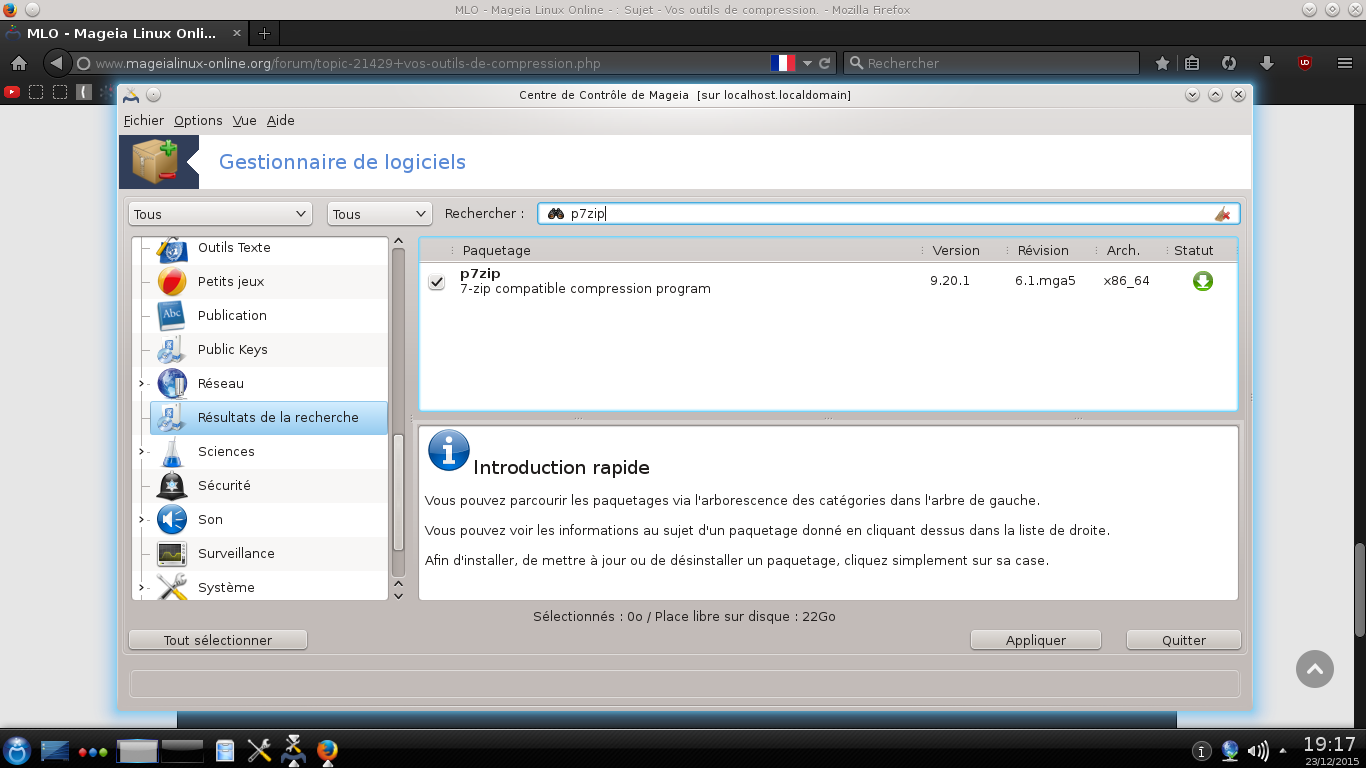The height and width of the screenshot is (768, 1366).
Task: Select the Petits jeux category icon
Action: 172,281
